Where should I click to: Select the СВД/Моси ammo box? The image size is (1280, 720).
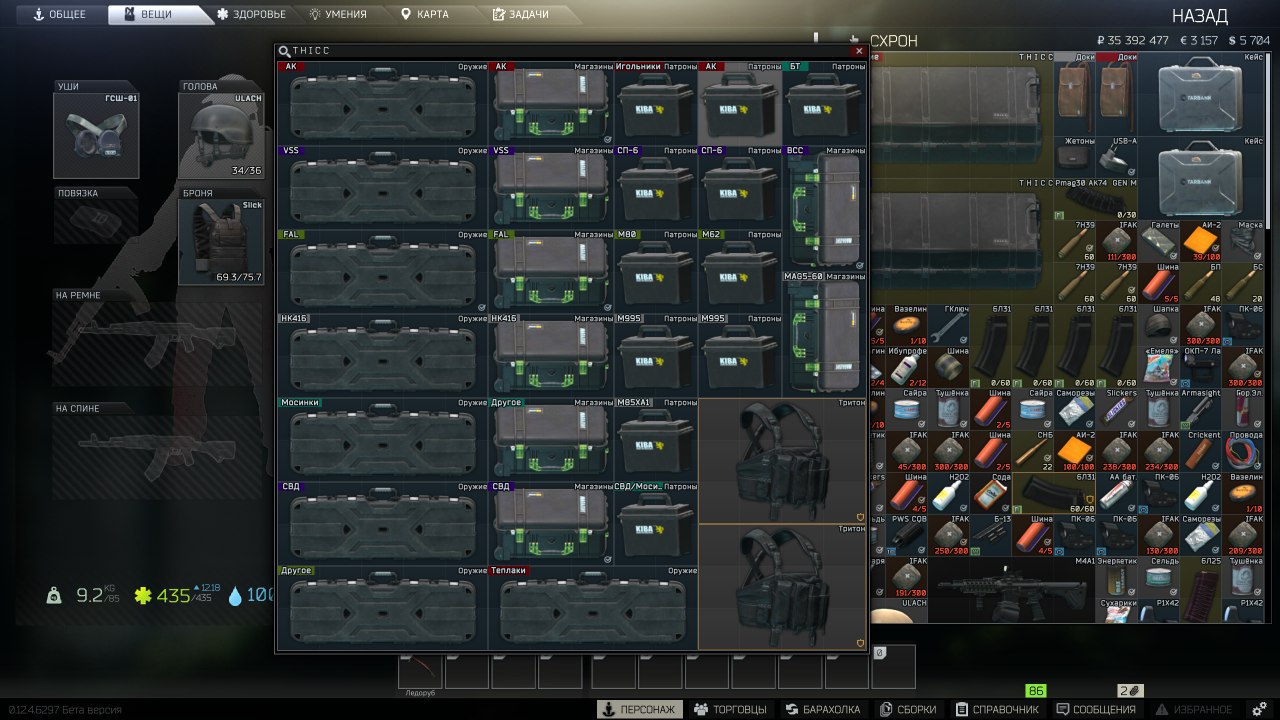(x=656, y=524)
